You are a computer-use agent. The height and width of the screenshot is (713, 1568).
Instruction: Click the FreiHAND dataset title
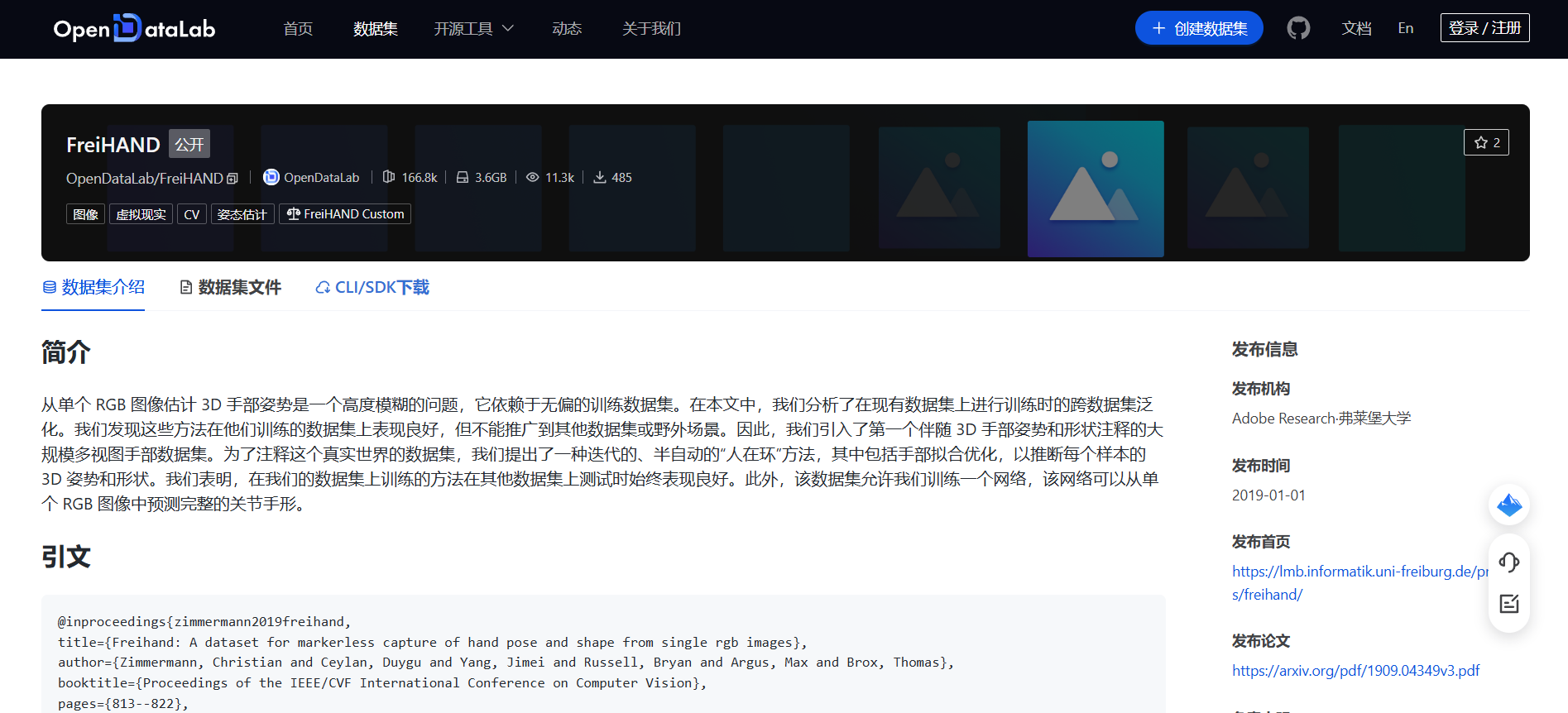click(113, 145)
